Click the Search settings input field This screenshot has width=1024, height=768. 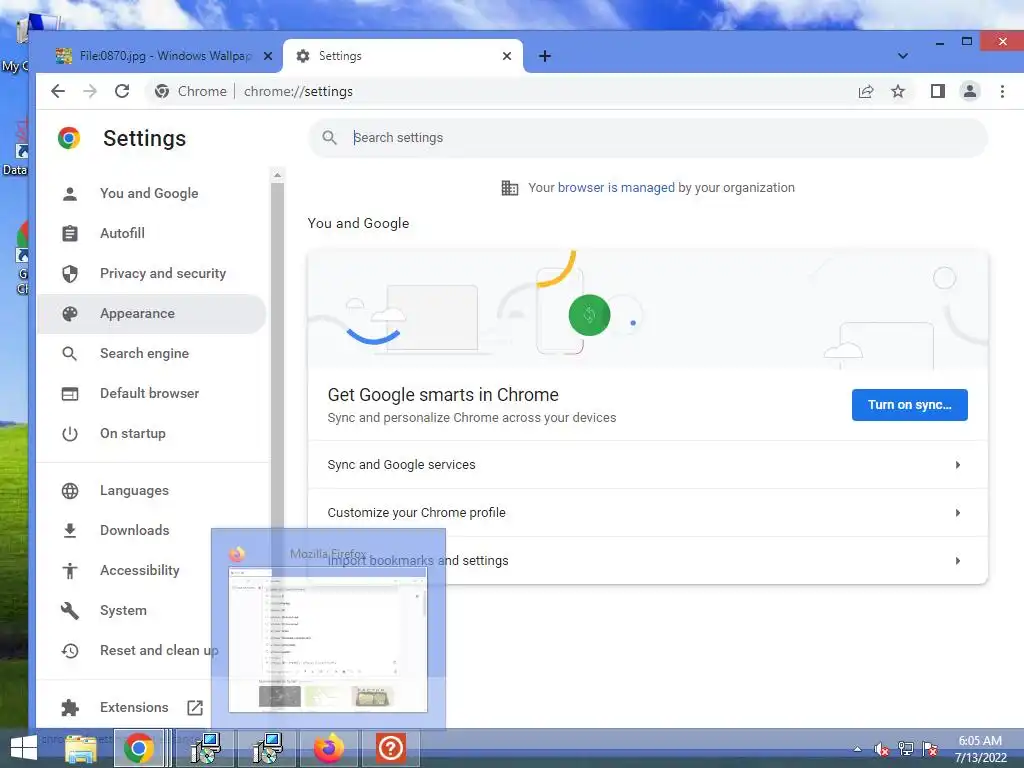coord(648,138)
